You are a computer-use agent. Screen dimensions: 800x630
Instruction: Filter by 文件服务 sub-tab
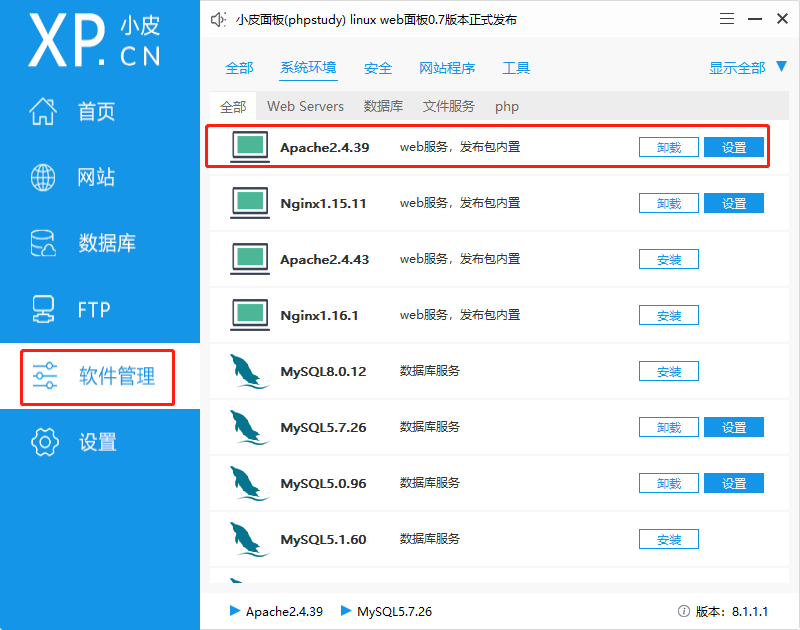point(448,106)
